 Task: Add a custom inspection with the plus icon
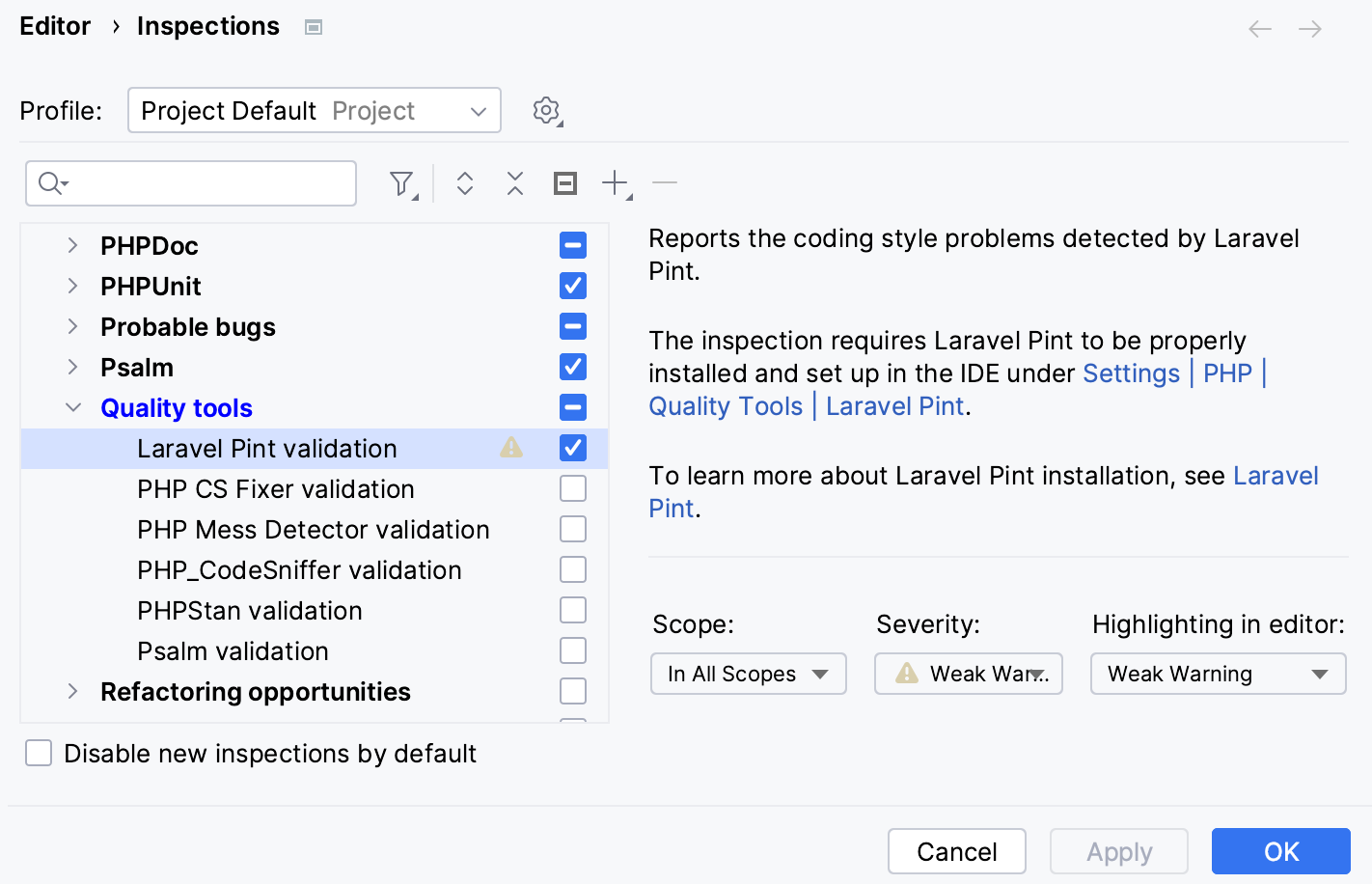(x=615, y=182)
